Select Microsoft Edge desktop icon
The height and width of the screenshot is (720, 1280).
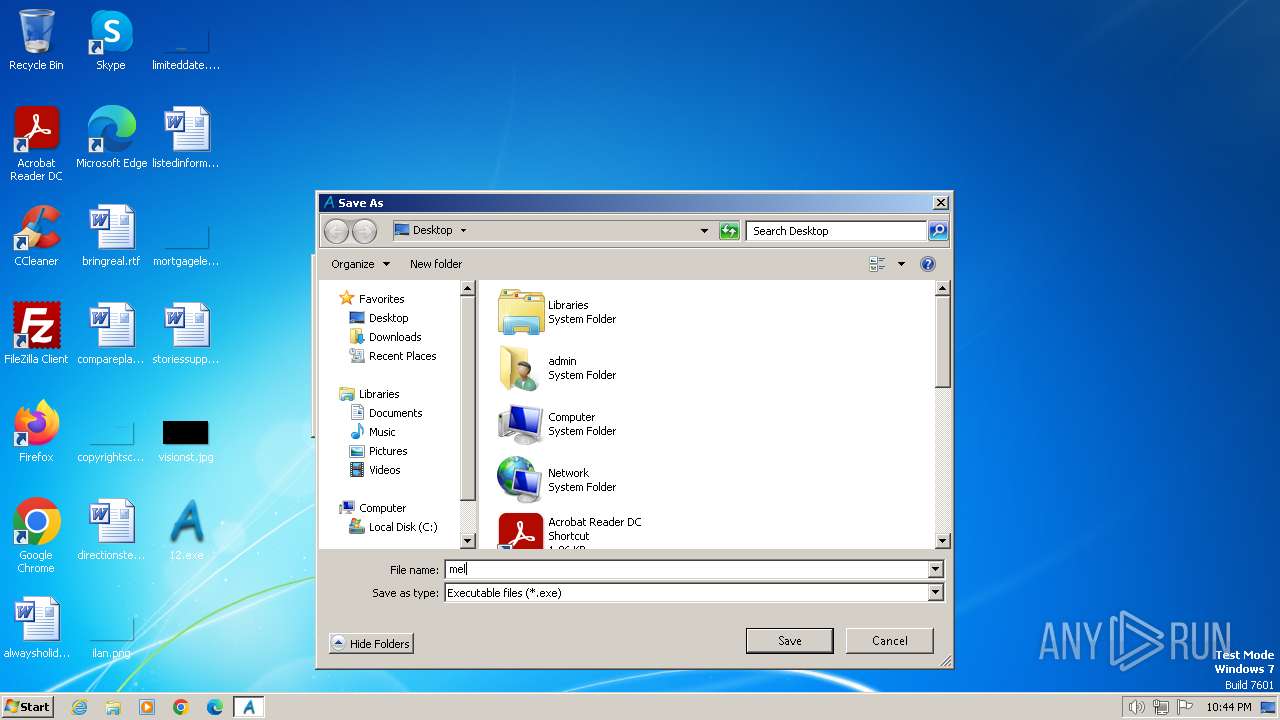[x=111, y=138]
